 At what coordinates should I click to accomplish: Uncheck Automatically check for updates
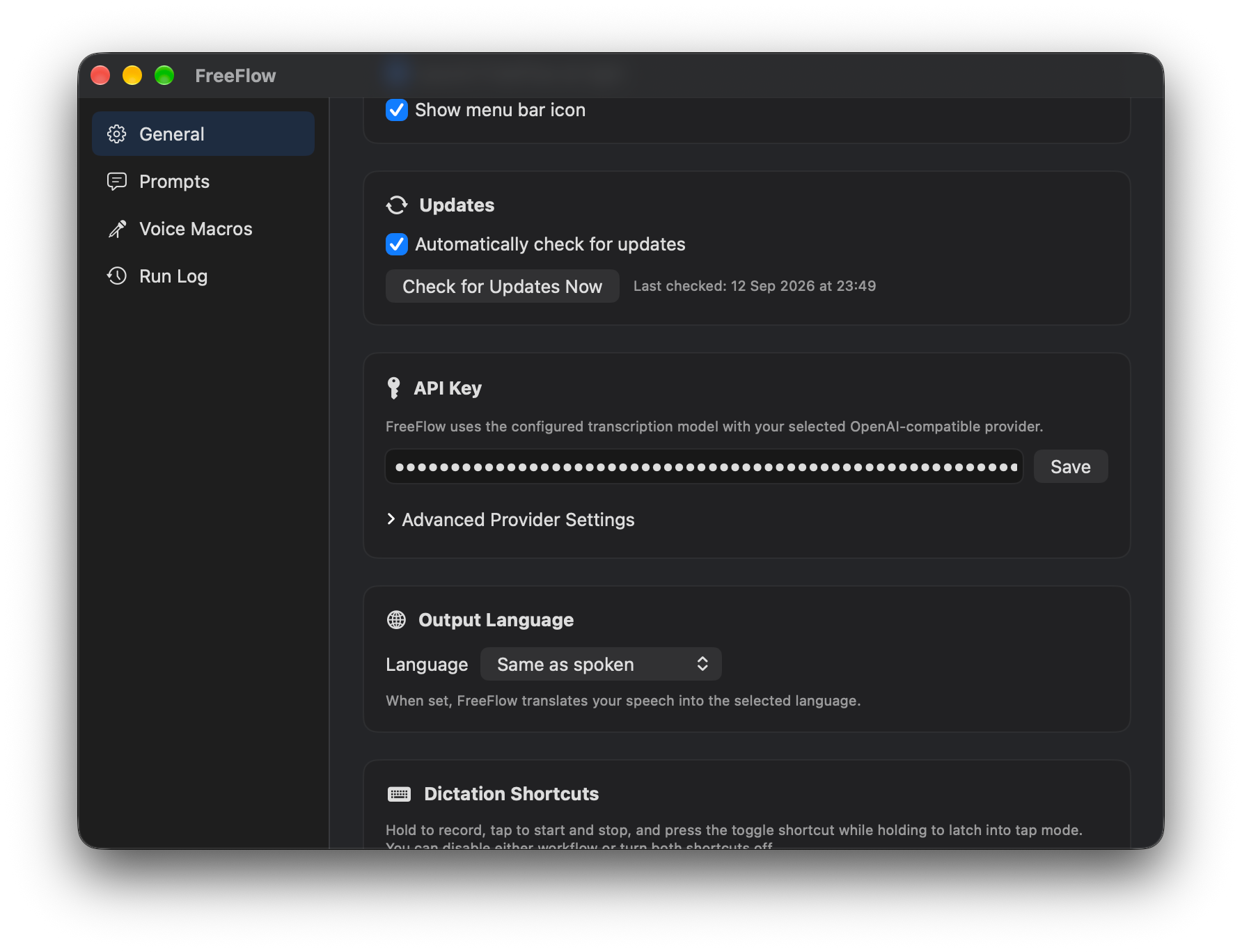tap(397, 244)
